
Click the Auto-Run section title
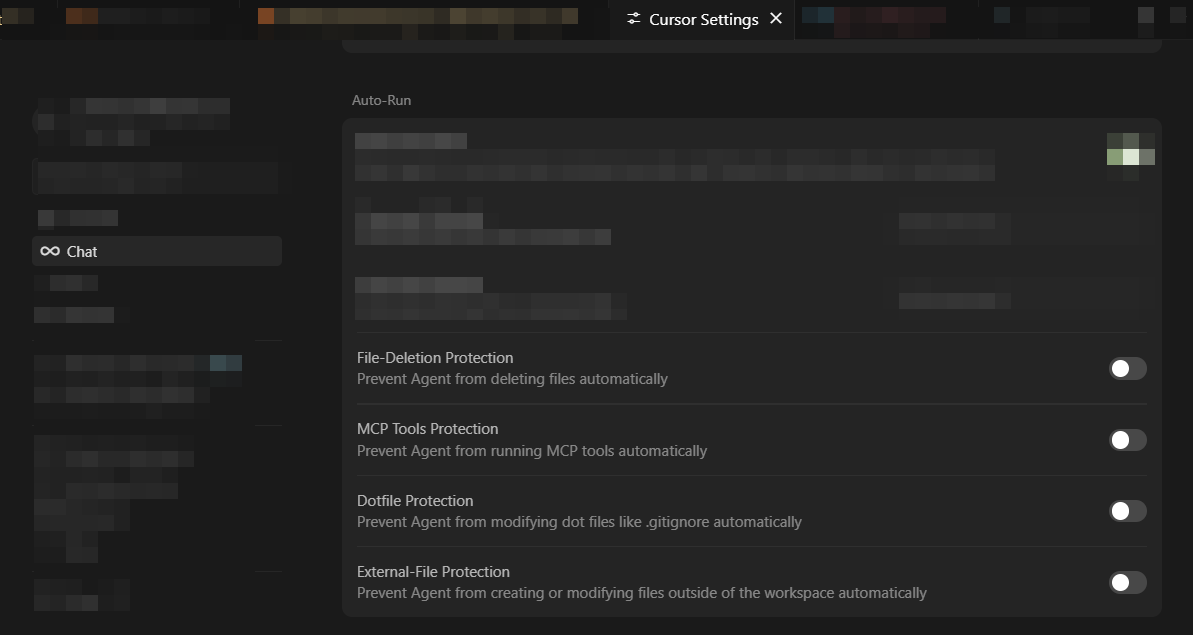pos(381,100)
